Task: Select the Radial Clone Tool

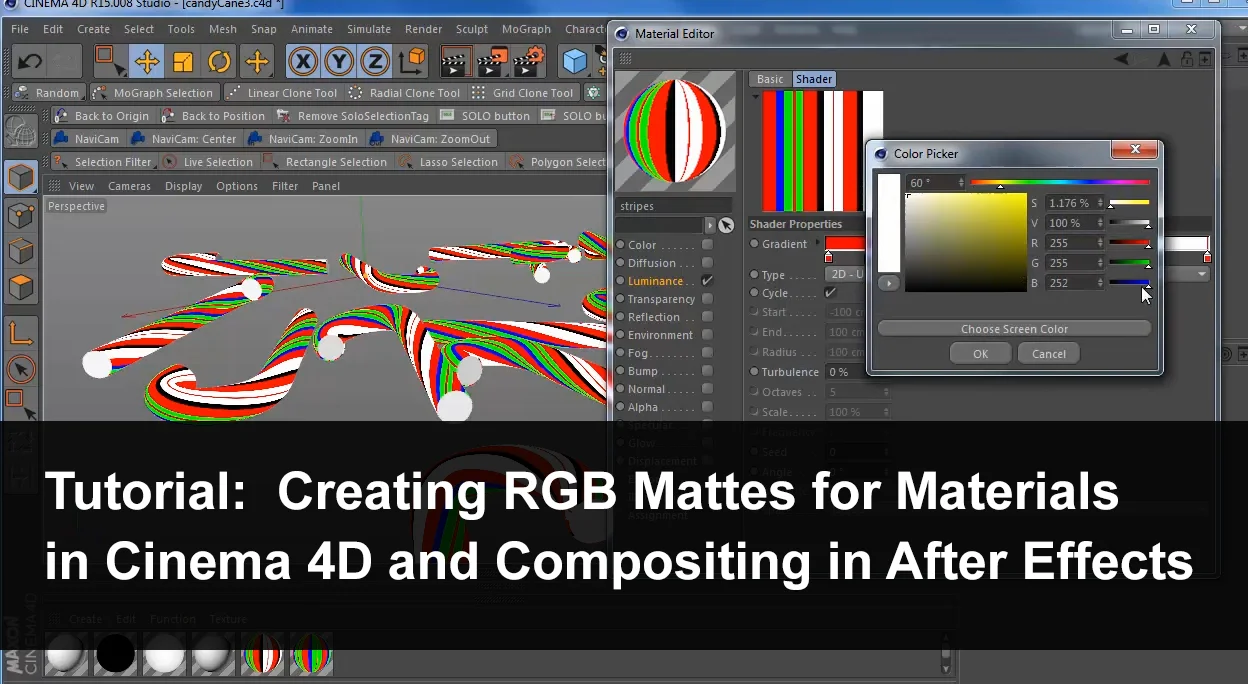Action: (404, 93)
